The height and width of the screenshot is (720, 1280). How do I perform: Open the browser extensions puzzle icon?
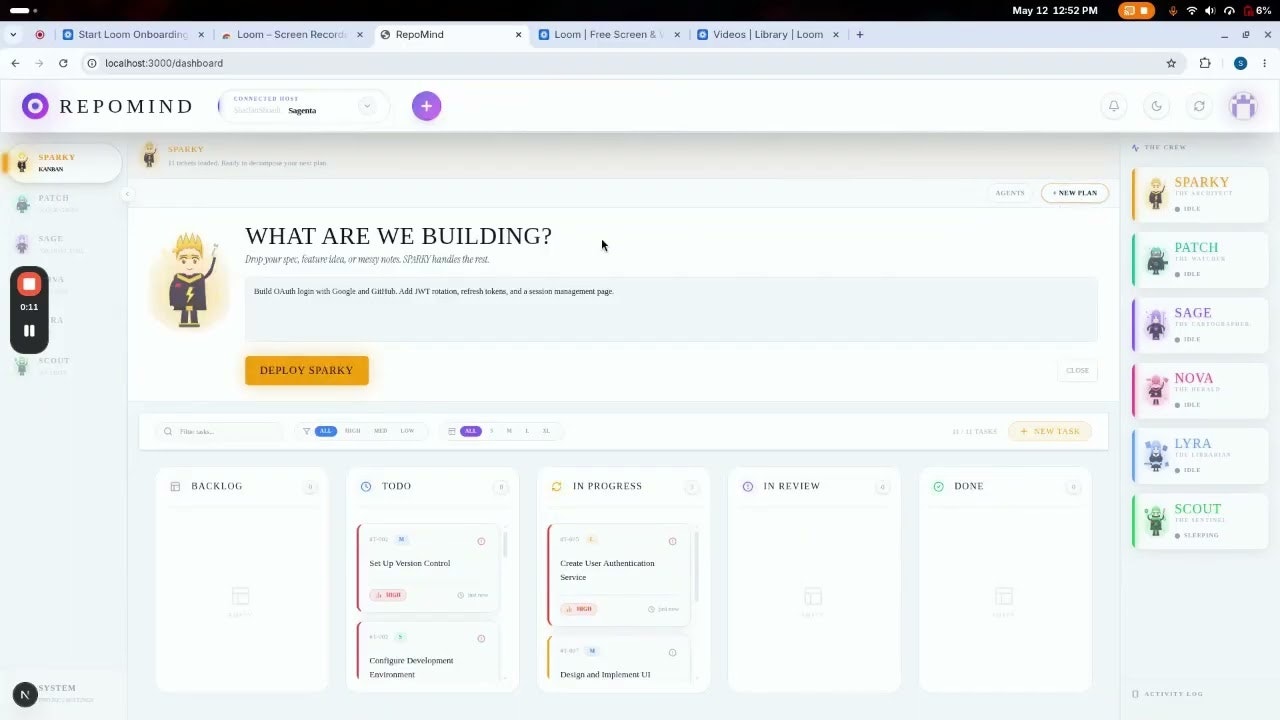coord(1205,63)
